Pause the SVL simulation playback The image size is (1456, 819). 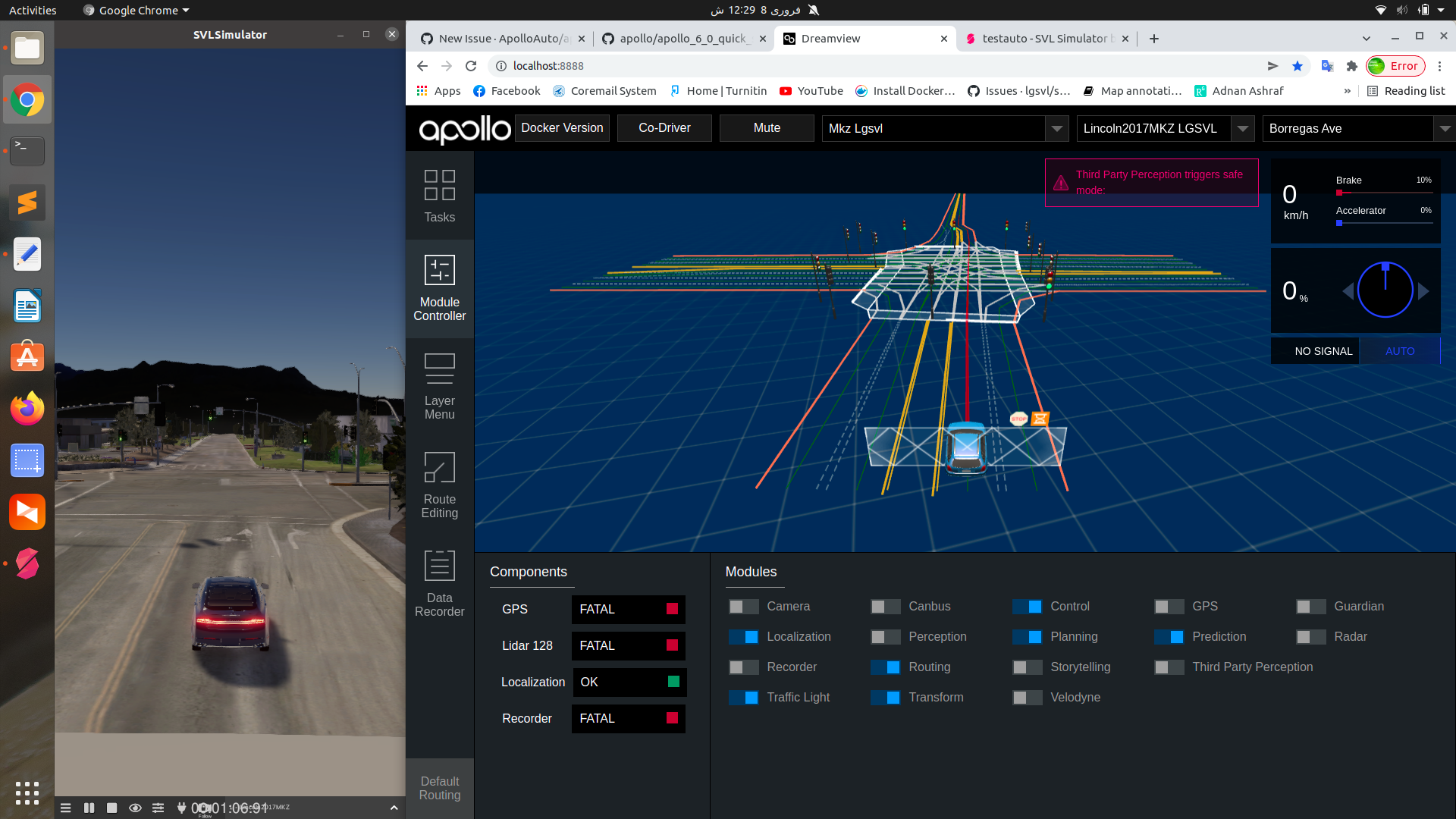pos(89,808)
